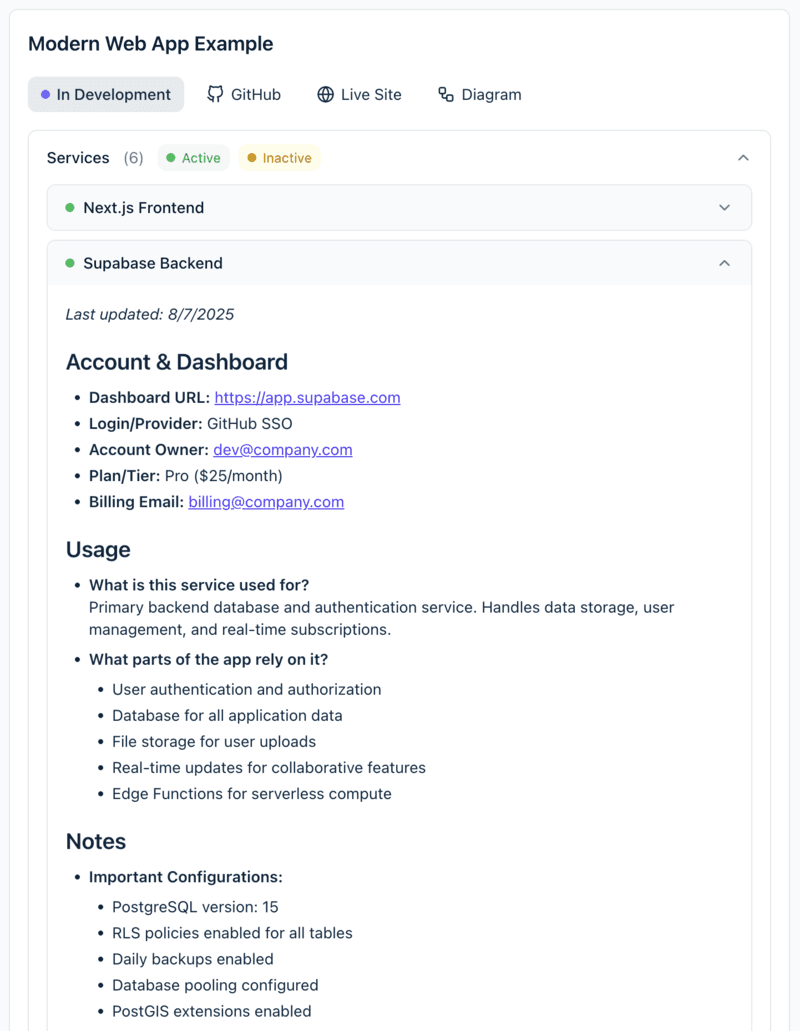This screenshot has width=800, height=1031.
Task: Select the GitHub nav item
Action: point(243,94)
